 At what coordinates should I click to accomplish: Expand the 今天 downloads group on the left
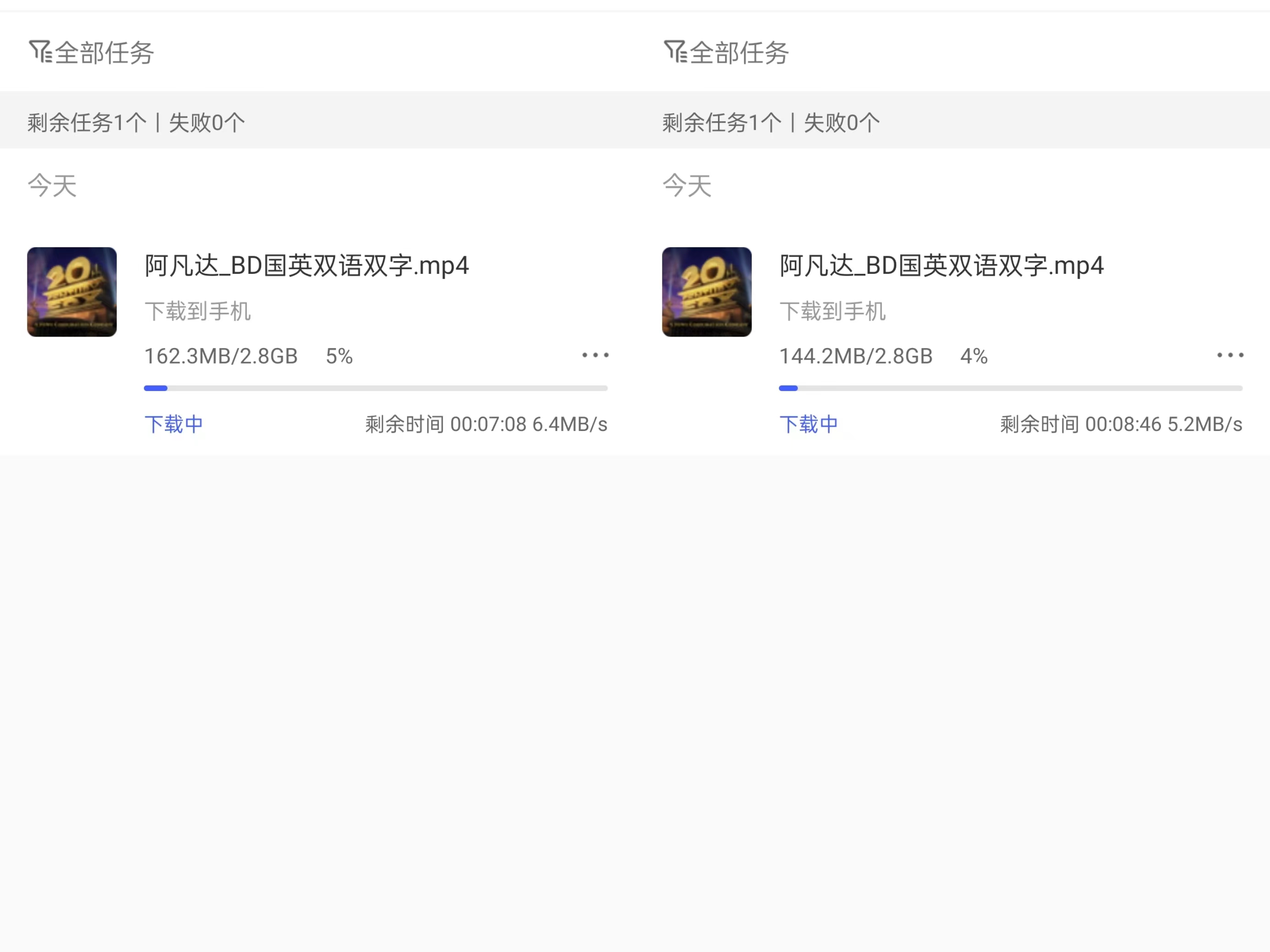pos(53,185)
